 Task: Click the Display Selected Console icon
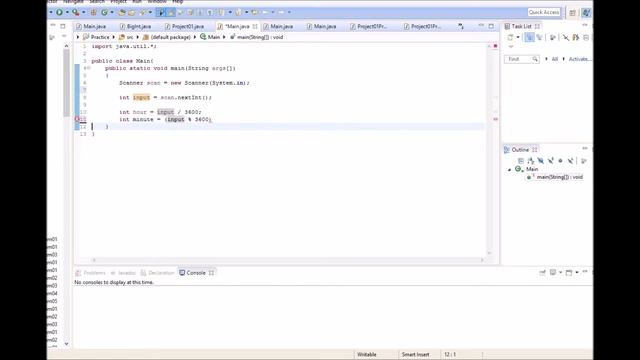pos(553,273)
